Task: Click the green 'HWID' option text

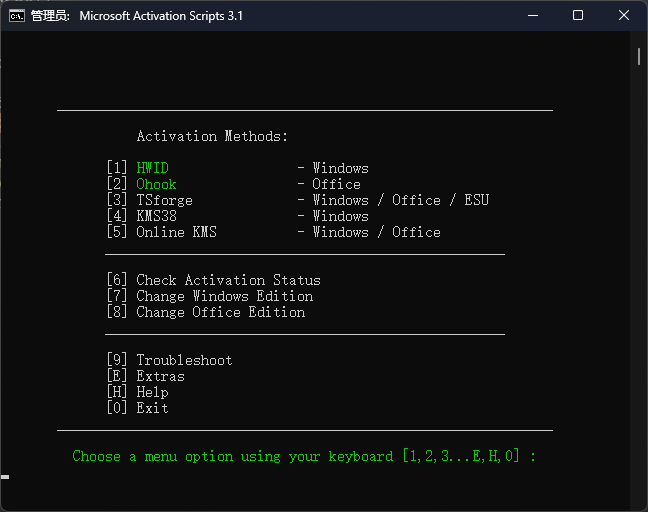Action: pyautogui.click(x=152, y=168)
